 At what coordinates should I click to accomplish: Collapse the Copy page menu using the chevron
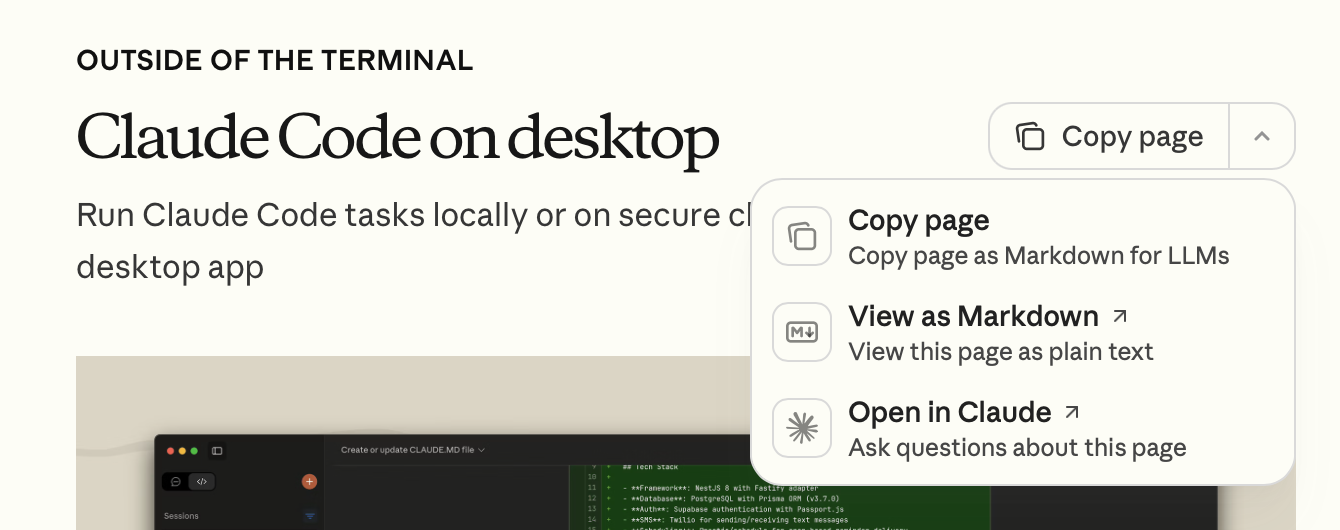pyautogui.click(x=1262, y=136)
